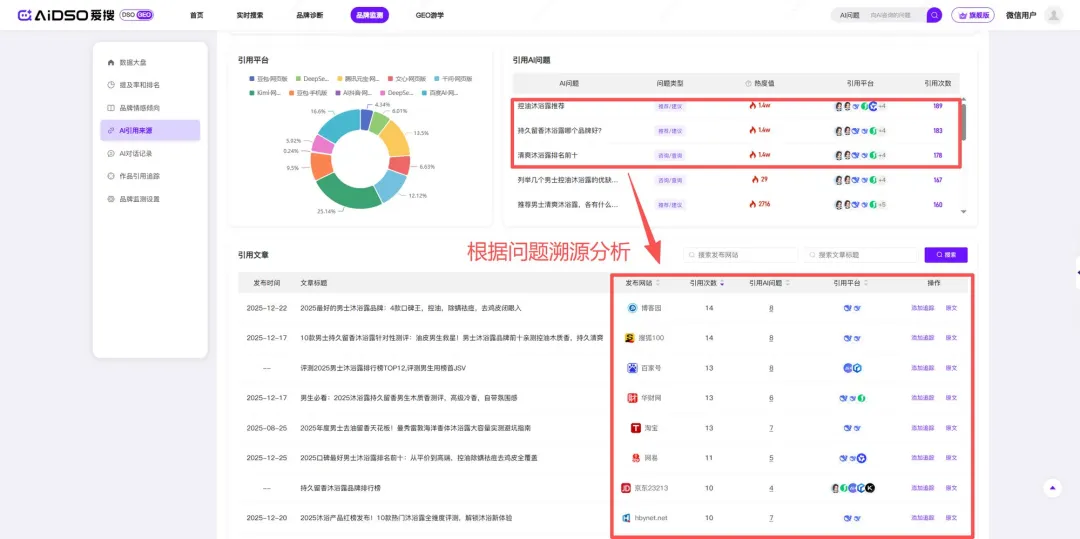Image resolution: width=1080 pixels, height=539 pixels.
Task: Click the purple search icon in header
Action: click(x=934, y=15)
